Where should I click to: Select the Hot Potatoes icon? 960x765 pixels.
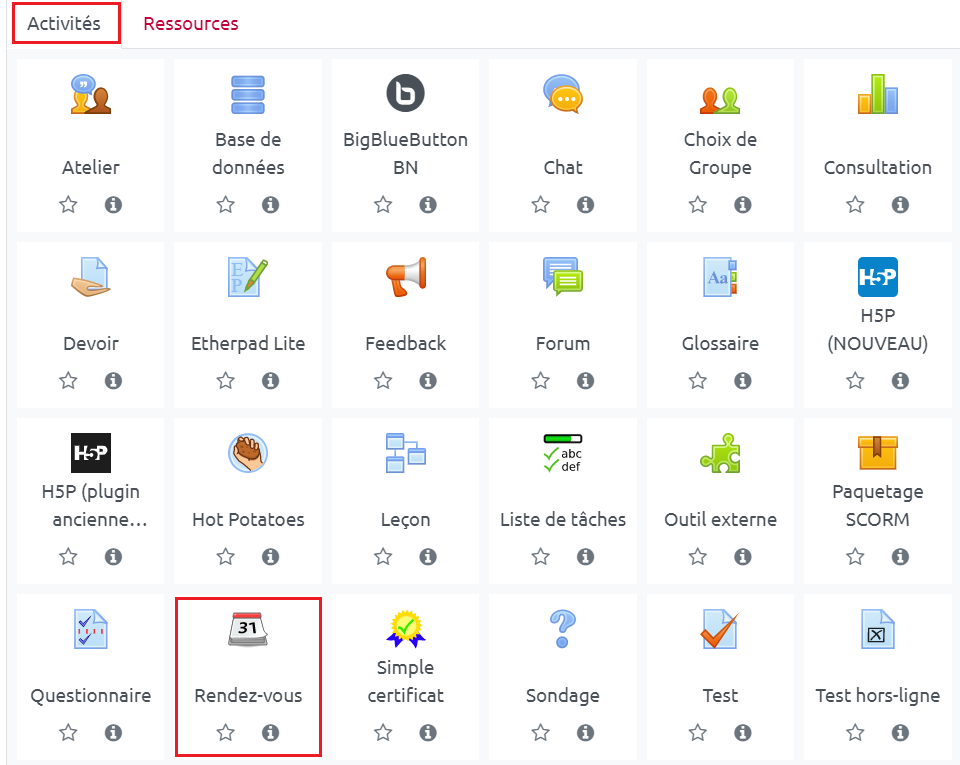tap(248, 453)
